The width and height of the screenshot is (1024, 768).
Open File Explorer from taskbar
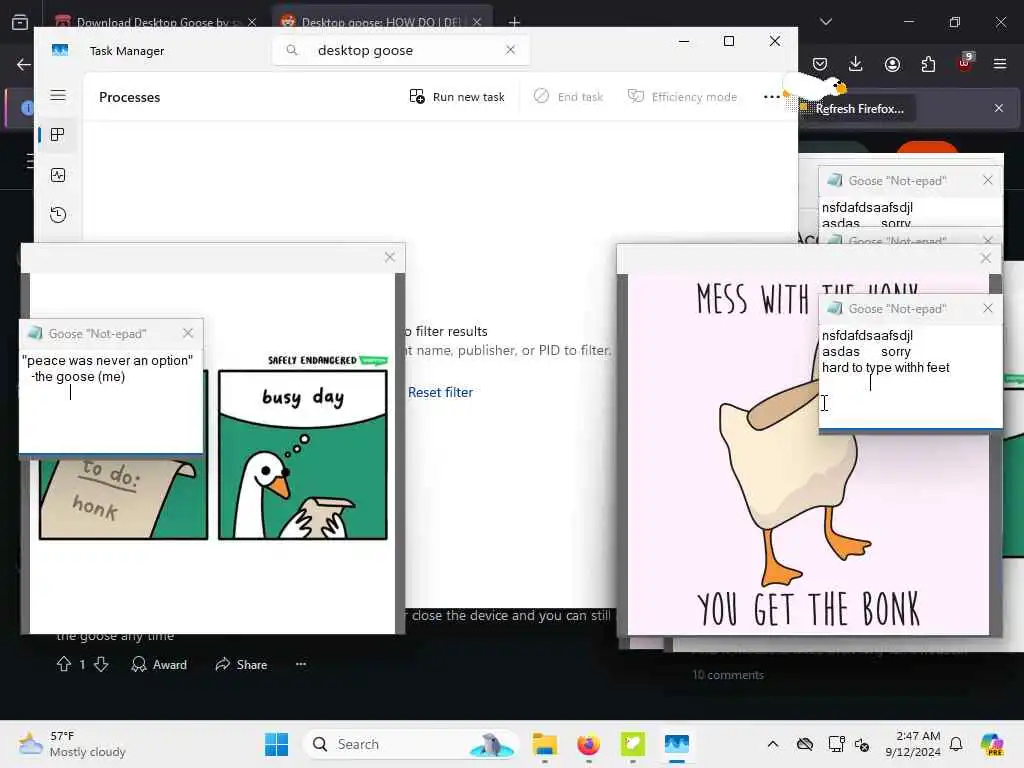pyautogui.click(x=545, y=744)
